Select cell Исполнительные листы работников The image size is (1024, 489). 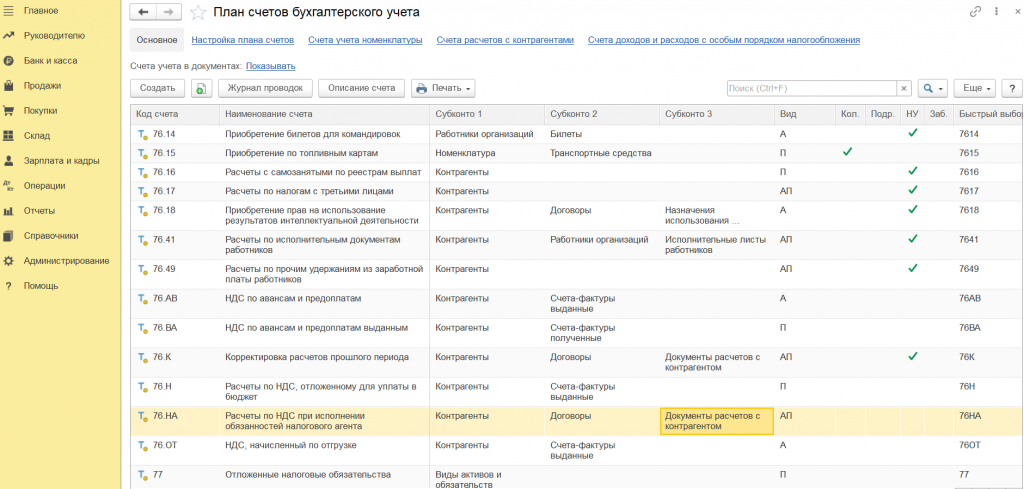click(717, 245)
